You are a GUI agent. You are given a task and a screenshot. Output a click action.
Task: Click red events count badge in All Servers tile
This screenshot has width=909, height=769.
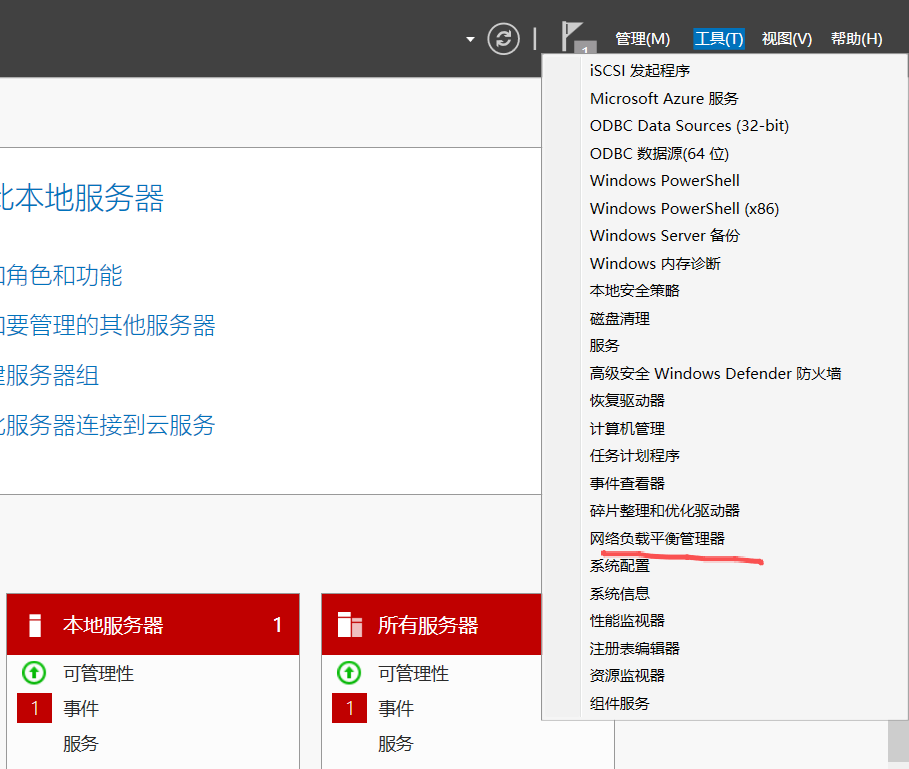(349, 709)
